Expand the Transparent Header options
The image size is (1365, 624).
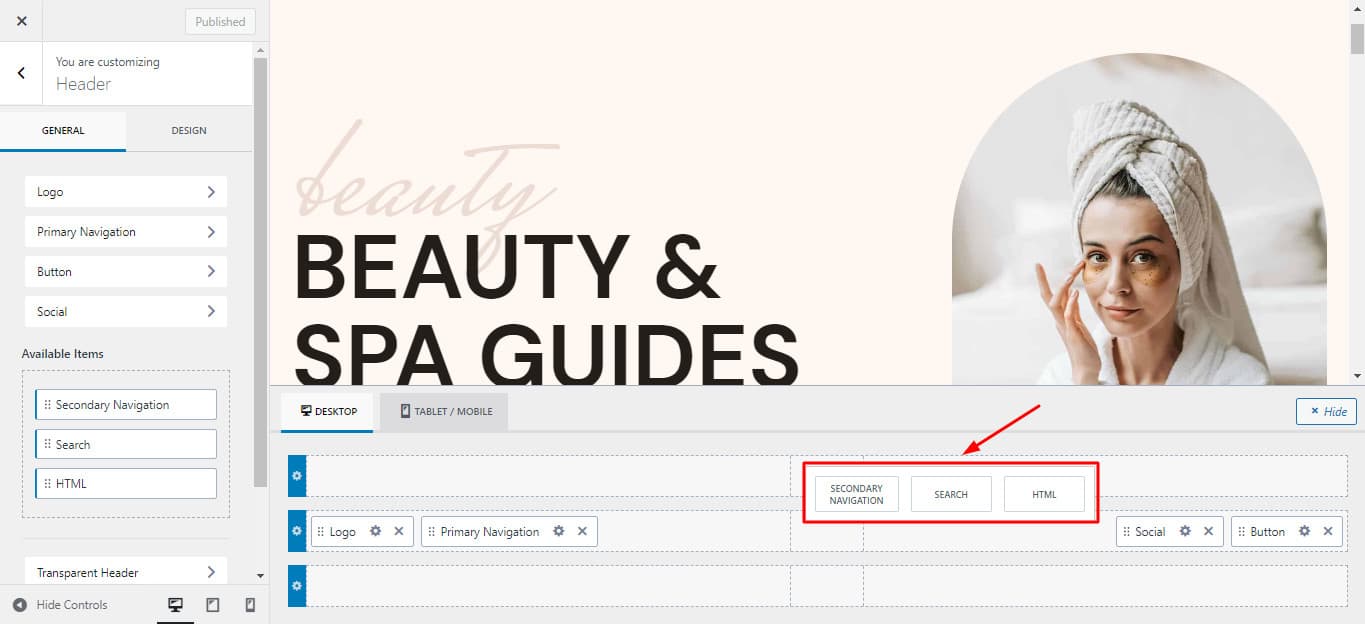[126, 572]
